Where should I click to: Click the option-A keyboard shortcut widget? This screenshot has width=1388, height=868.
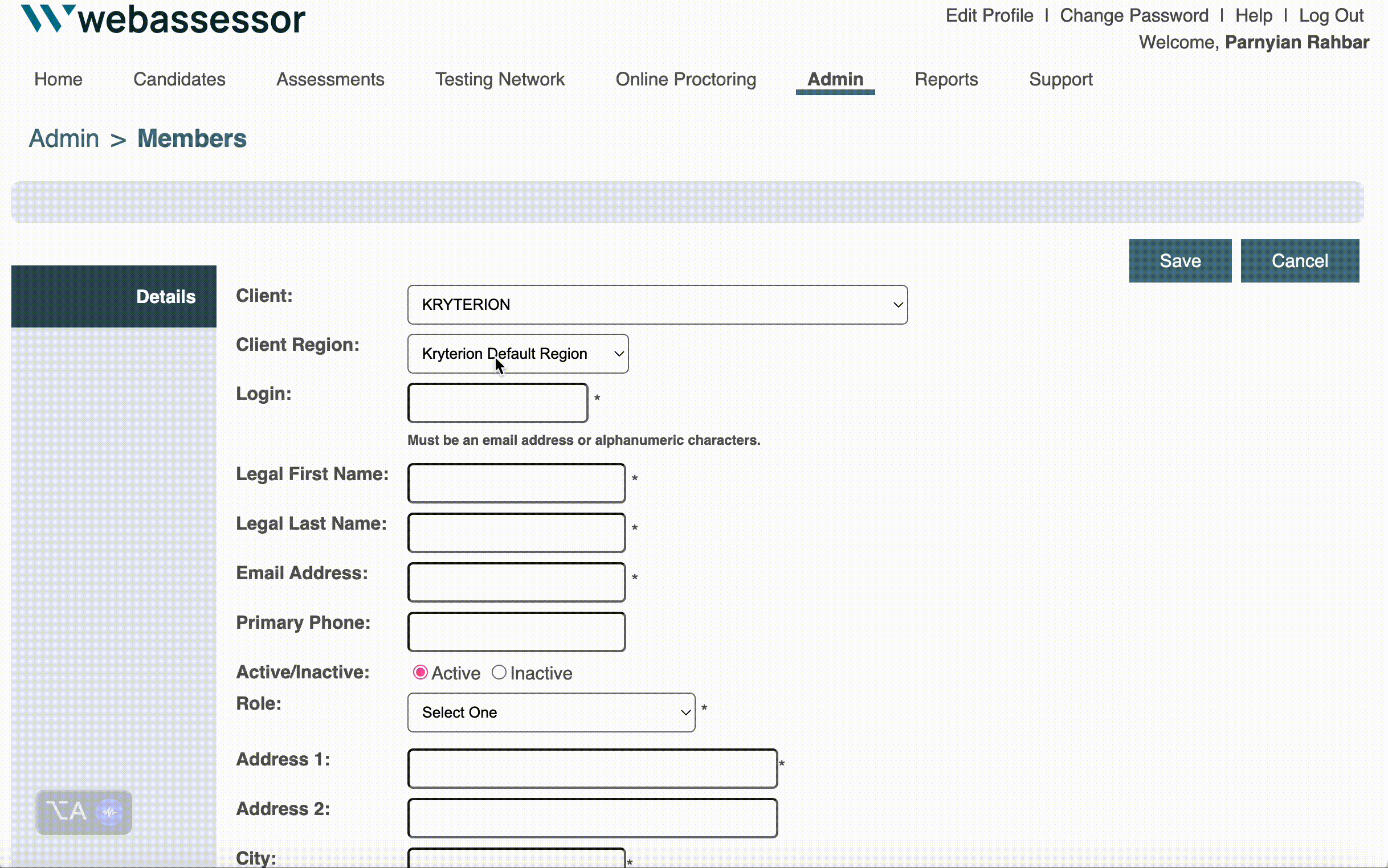pos(67,812)
